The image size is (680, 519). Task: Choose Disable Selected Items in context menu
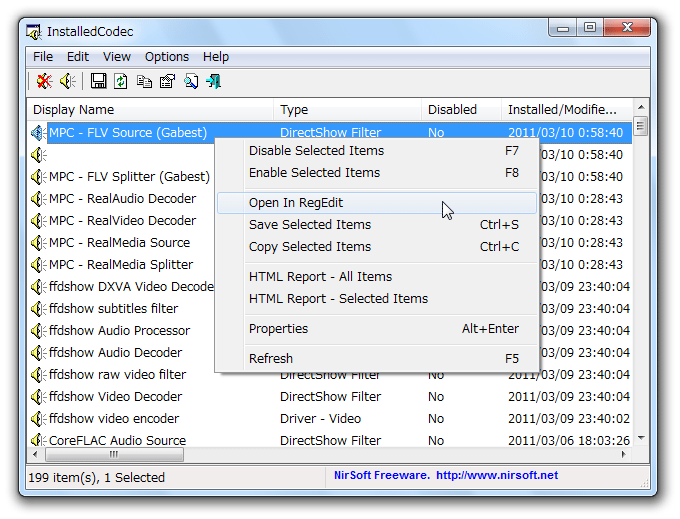(x=377, y=150)
